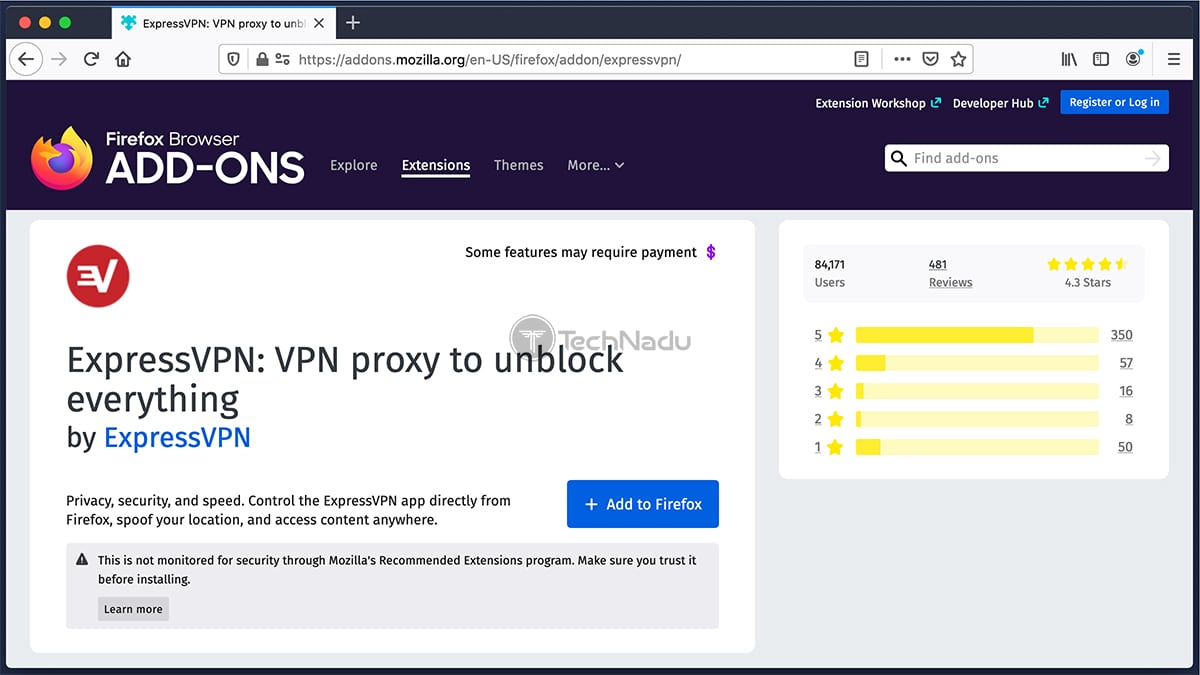
Task: Save page to Pocket icon
Action: pyautogui.click(x=930, y=59)
